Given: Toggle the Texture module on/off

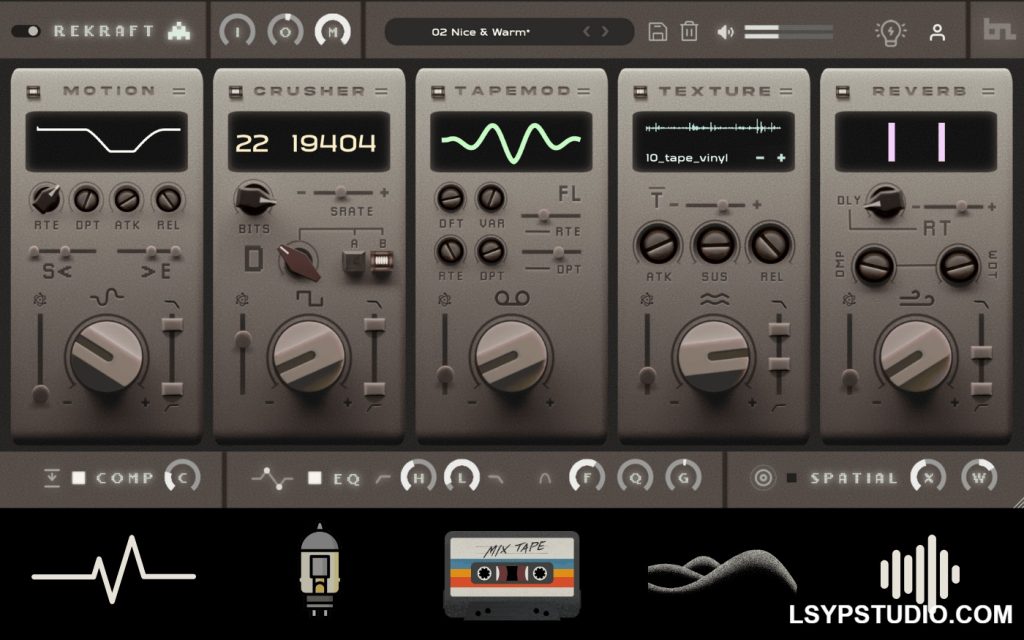Looking at the screenshot, I should tap(641, 92).
